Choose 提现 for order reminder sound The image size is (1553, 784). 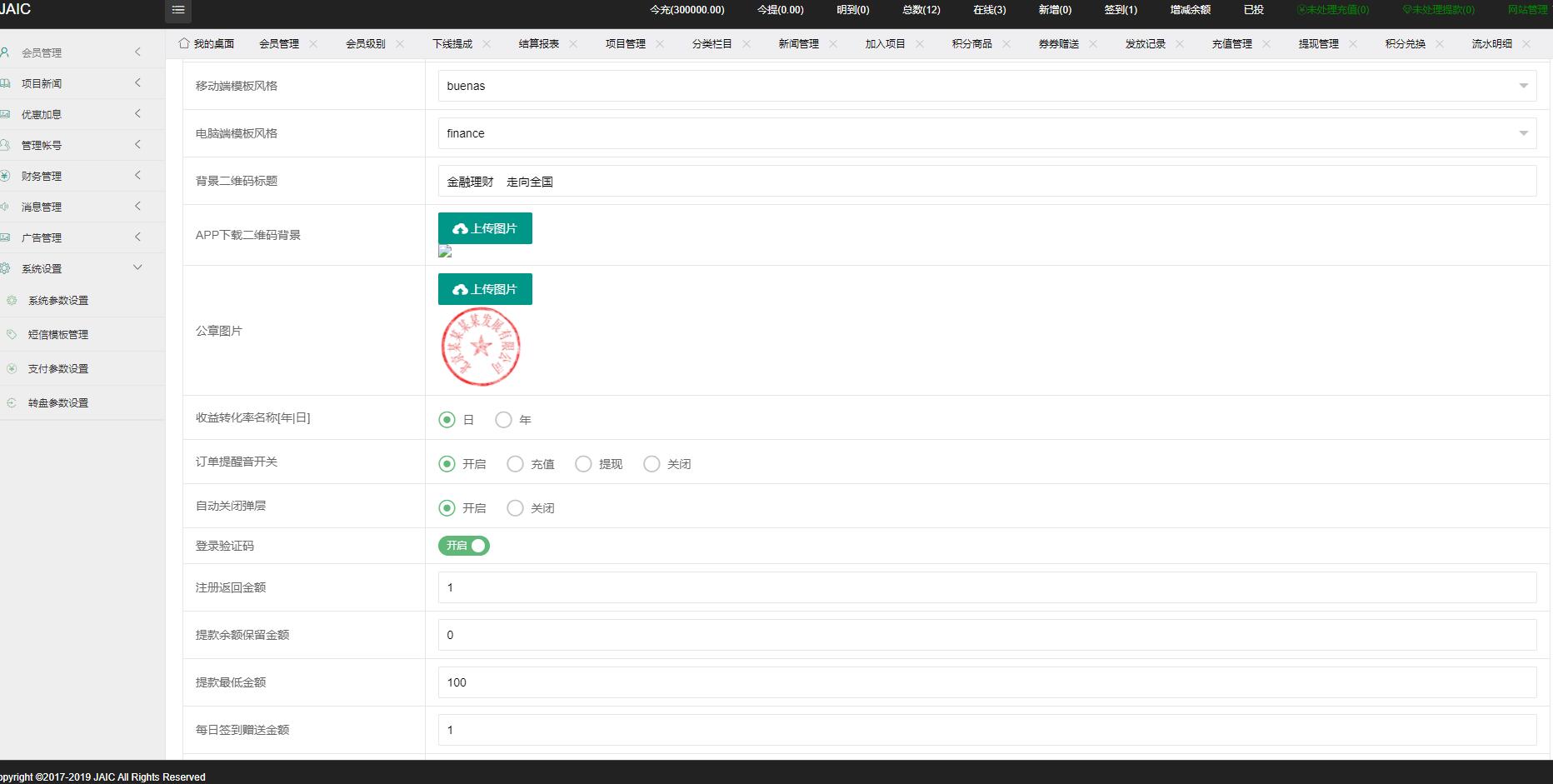[x=583, y=464]
